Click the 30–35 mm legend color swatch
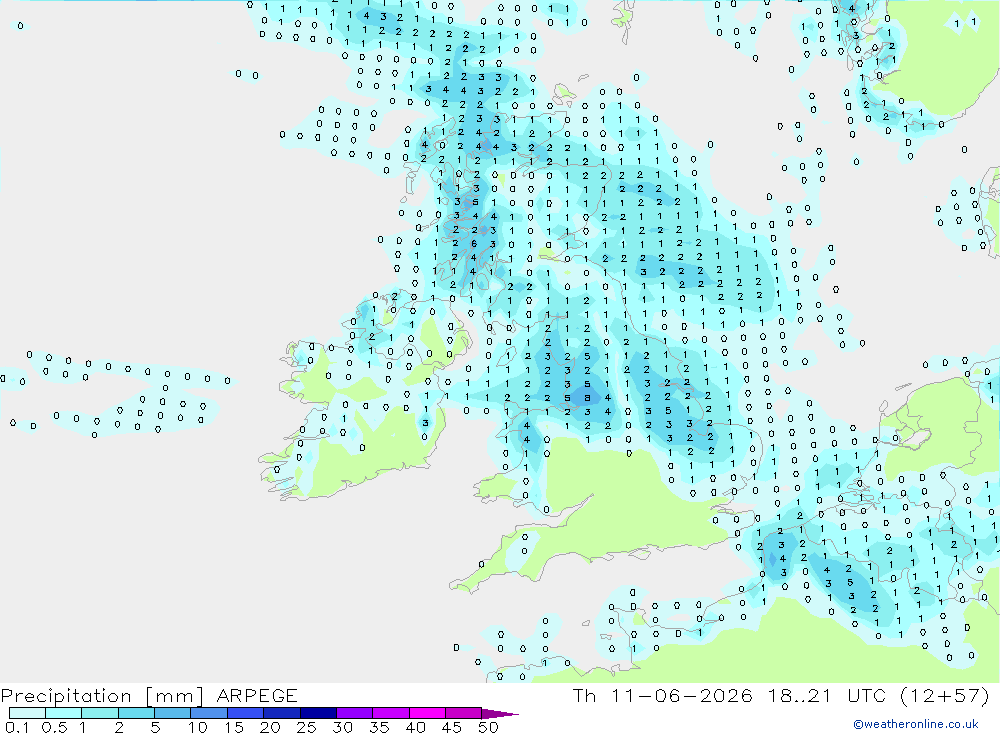Screen dimensions: 1000x733 click(354, 713)
